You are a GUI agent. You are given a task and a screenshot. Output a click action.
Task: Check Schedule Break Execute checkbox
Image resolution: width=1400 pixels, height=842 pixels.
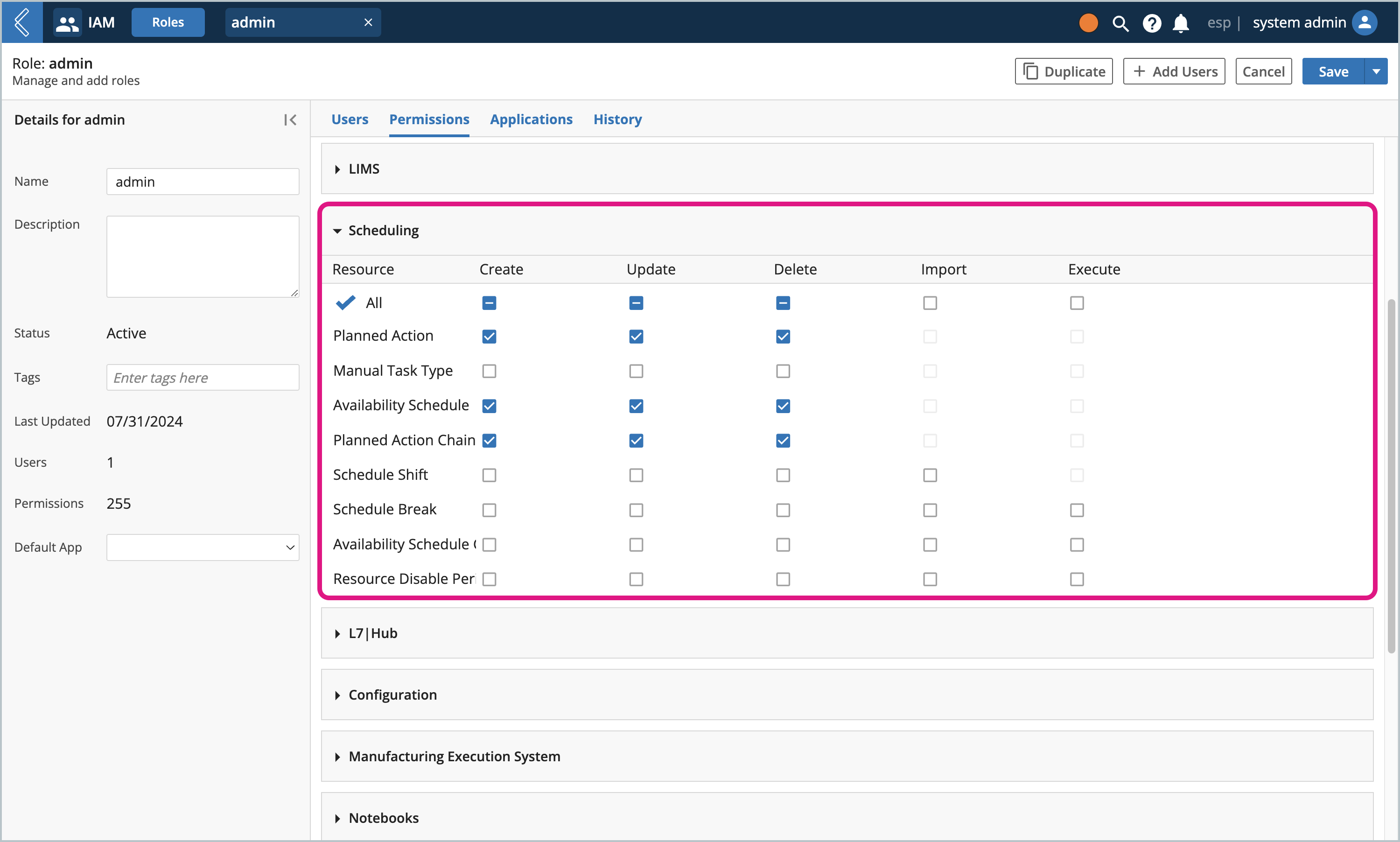[x=1077, y=510]
